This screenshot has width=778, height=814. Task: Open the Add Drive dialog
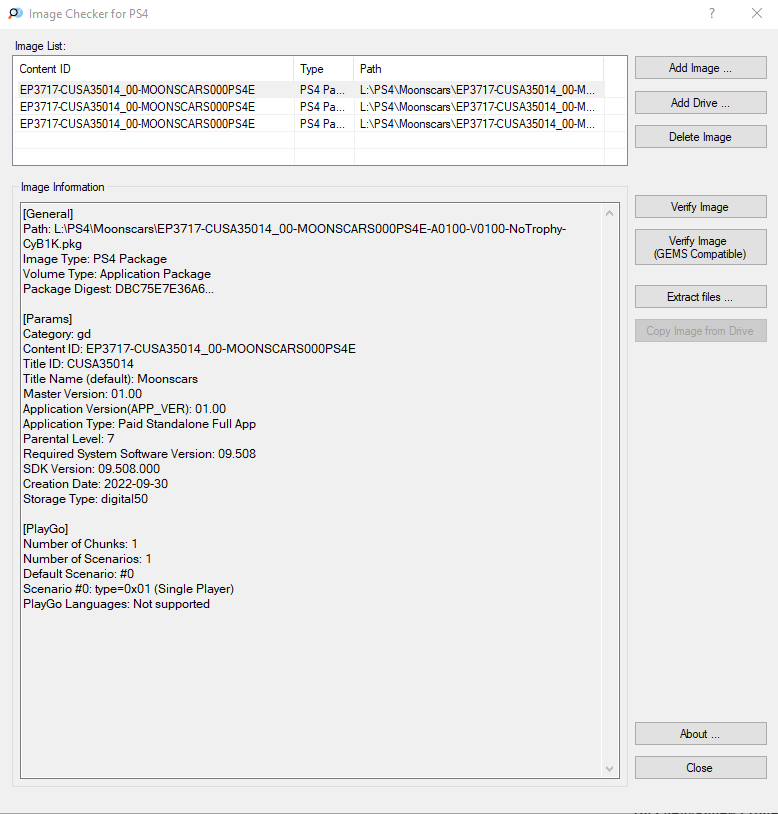pos(700,103)
